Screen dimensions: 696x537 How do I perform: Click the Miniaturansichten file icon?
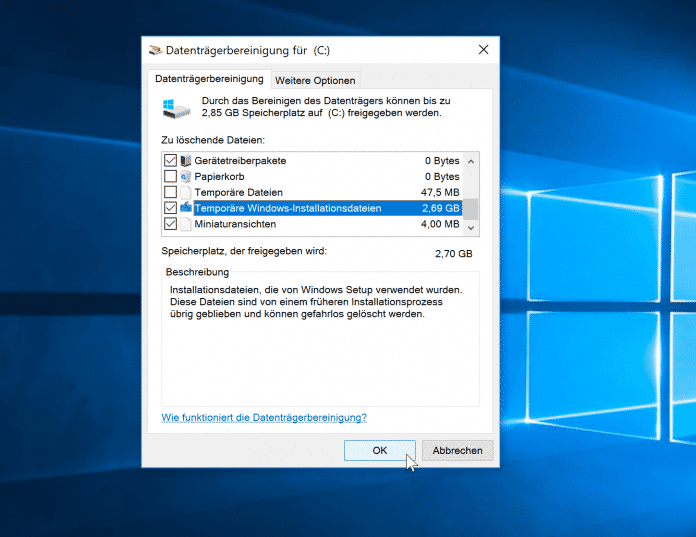[186, 224]
